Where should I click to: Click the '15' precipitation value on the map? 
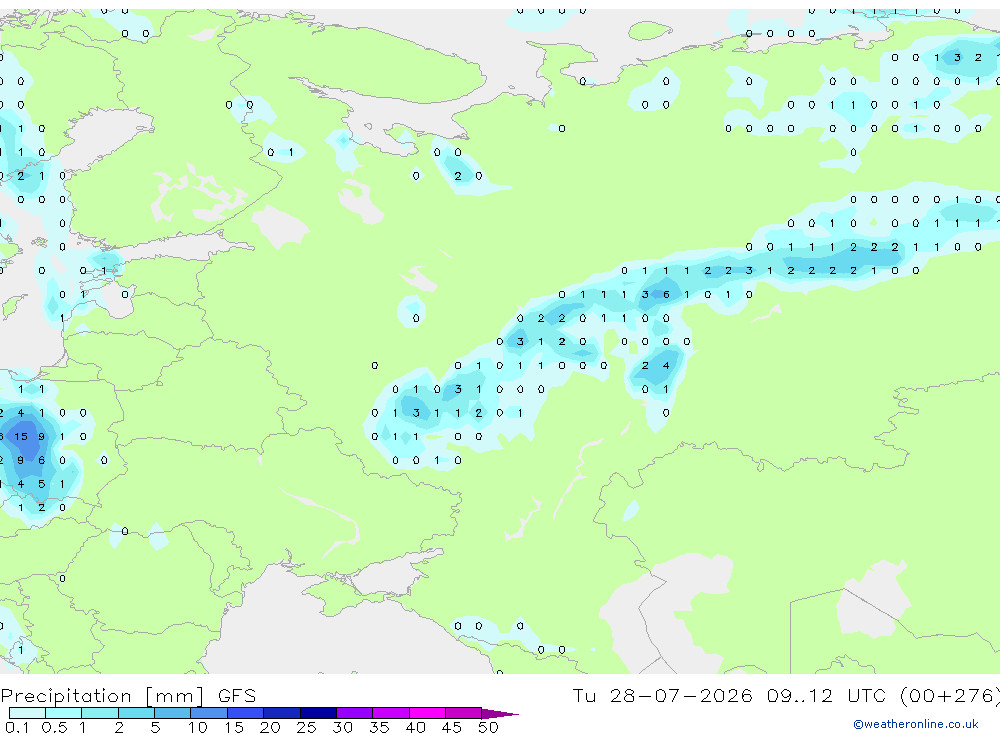point(21,436)
